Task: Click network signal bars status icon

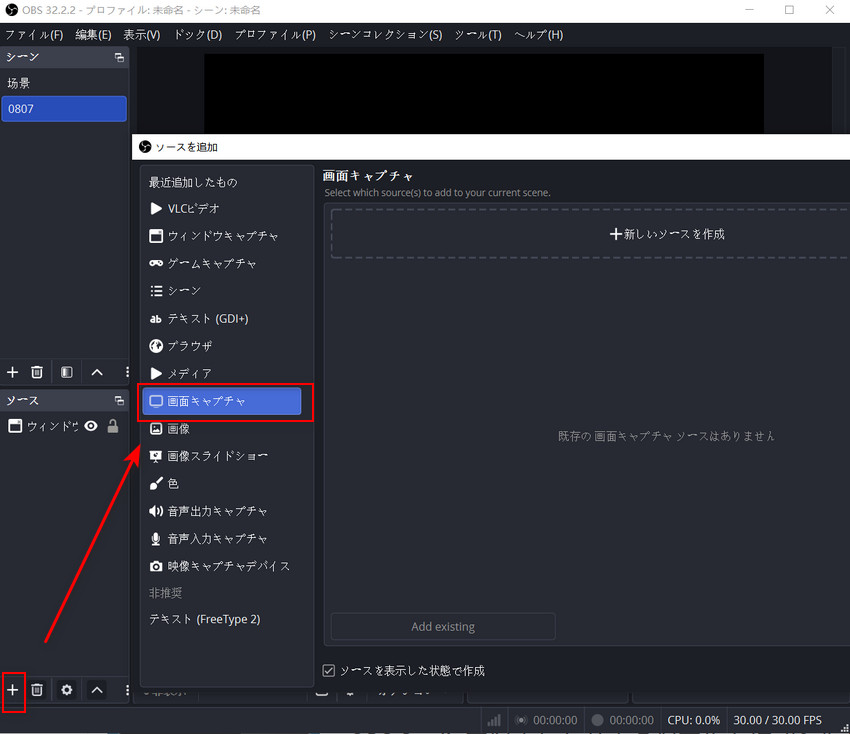Action: (494, 720)
